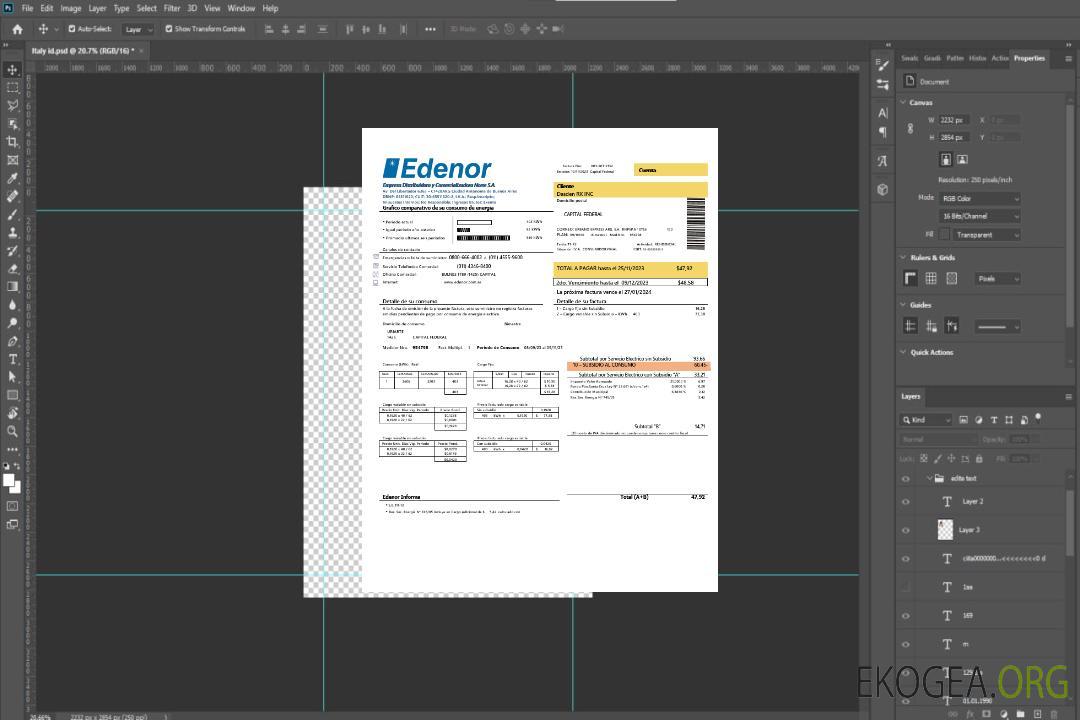The image size is (1080, 720).
Task: Toggle the Auto-Select checkbox
Action: coord(72,29)
